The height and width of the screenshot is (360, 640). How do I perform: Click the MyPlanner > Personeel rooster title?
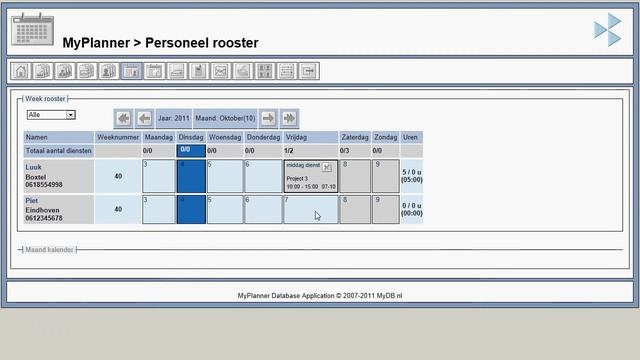pyautogui.click(x=160, y=43)
